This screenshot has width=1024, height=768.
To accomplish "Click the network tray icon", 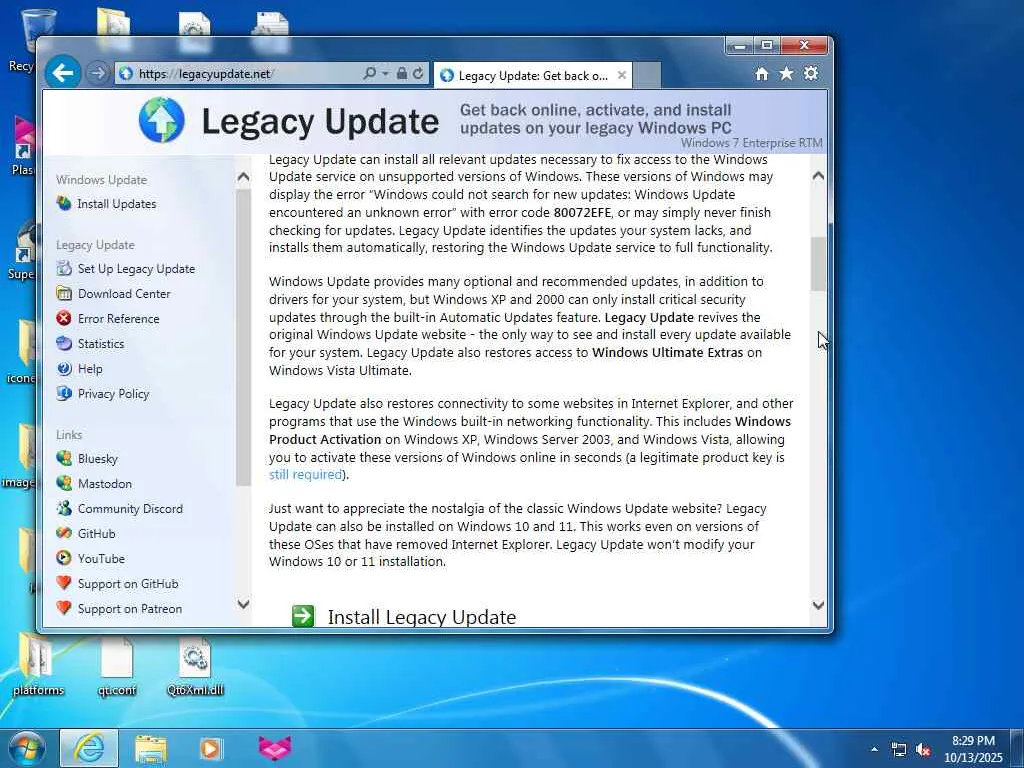I will pos(899,750).
